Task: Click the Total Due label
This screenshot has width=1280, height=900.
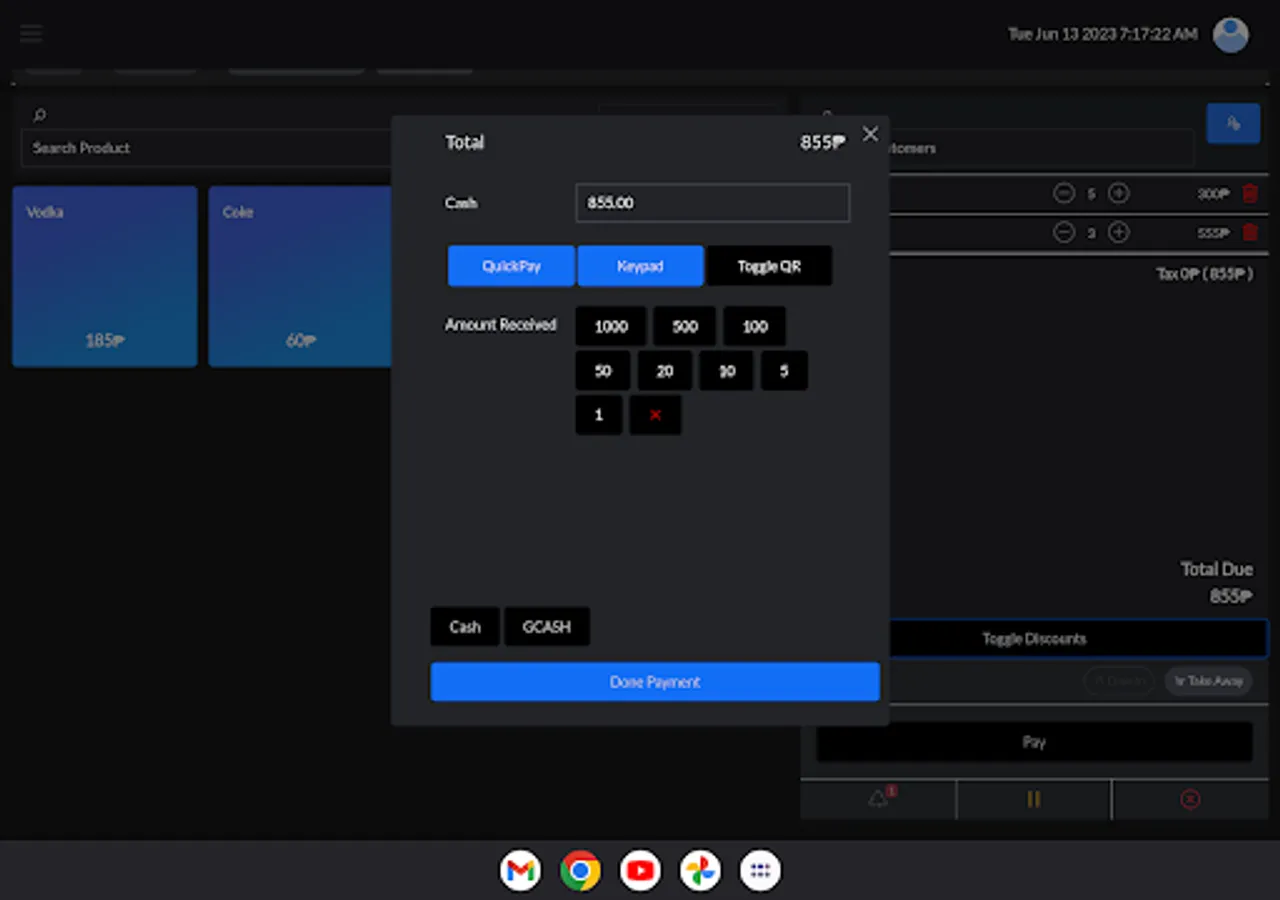Action: (1216, 569)
